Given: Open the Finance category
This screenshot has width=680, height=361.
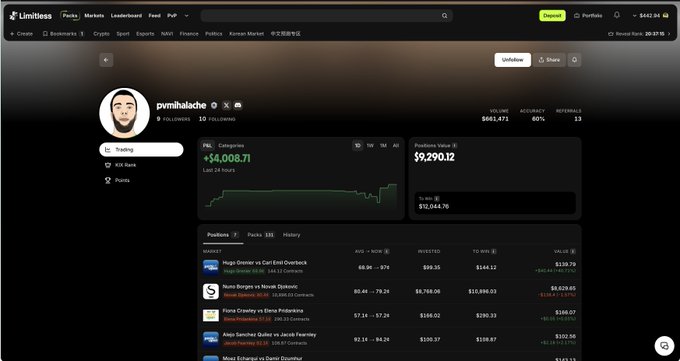Looking at the screenshot, I should 189,34.
